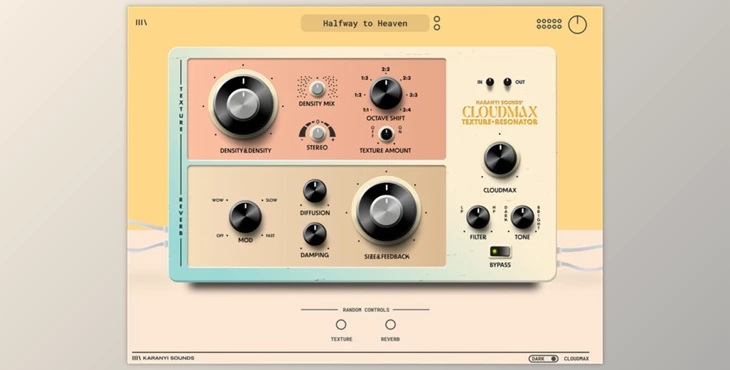Image resolution: width=730 pixels, height=370 pixels.
Task: Click the Cloudmax Texture Resonator title logo
Action: point(500,113)
